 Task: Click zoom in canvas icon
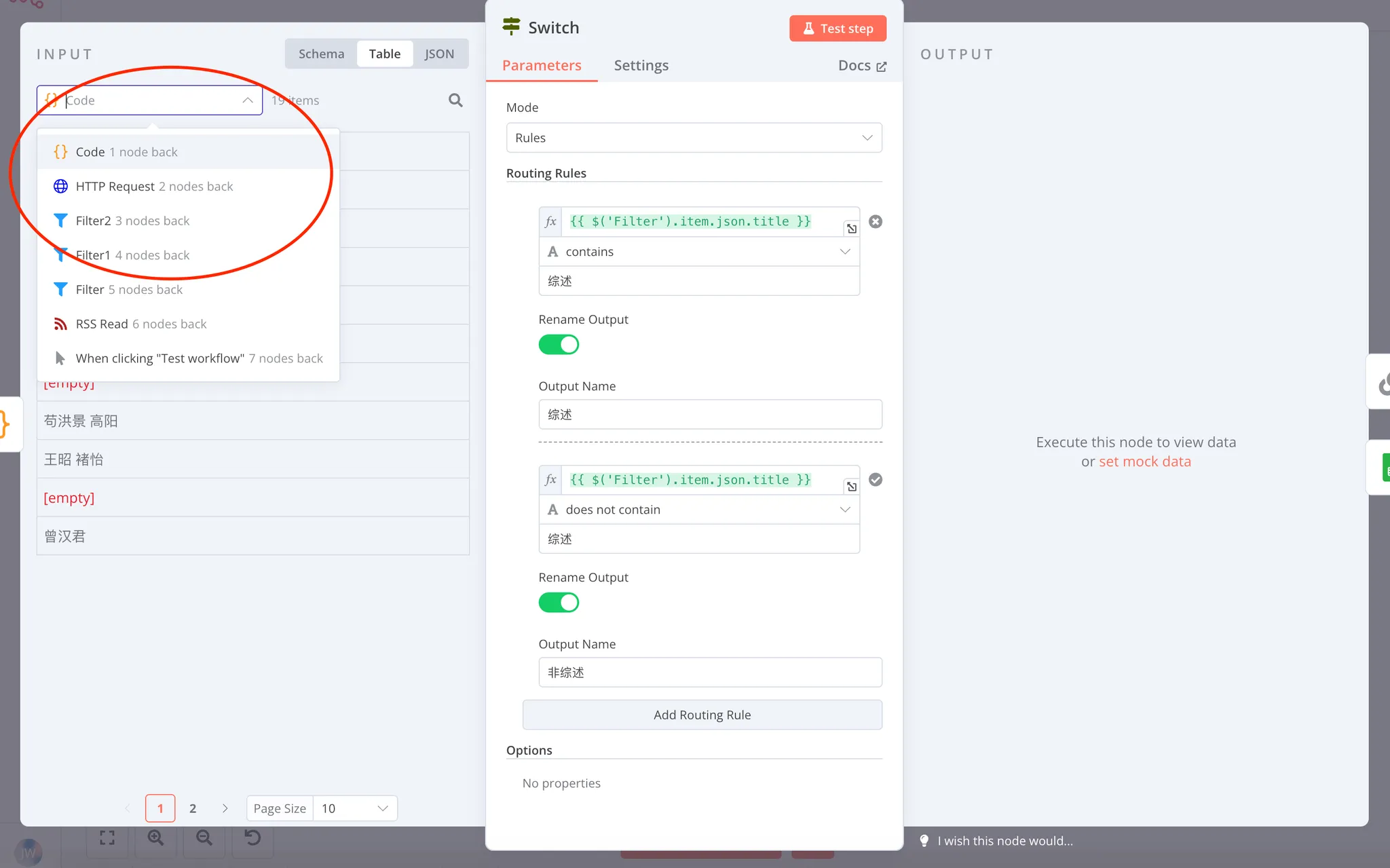(x=155, y=838)
